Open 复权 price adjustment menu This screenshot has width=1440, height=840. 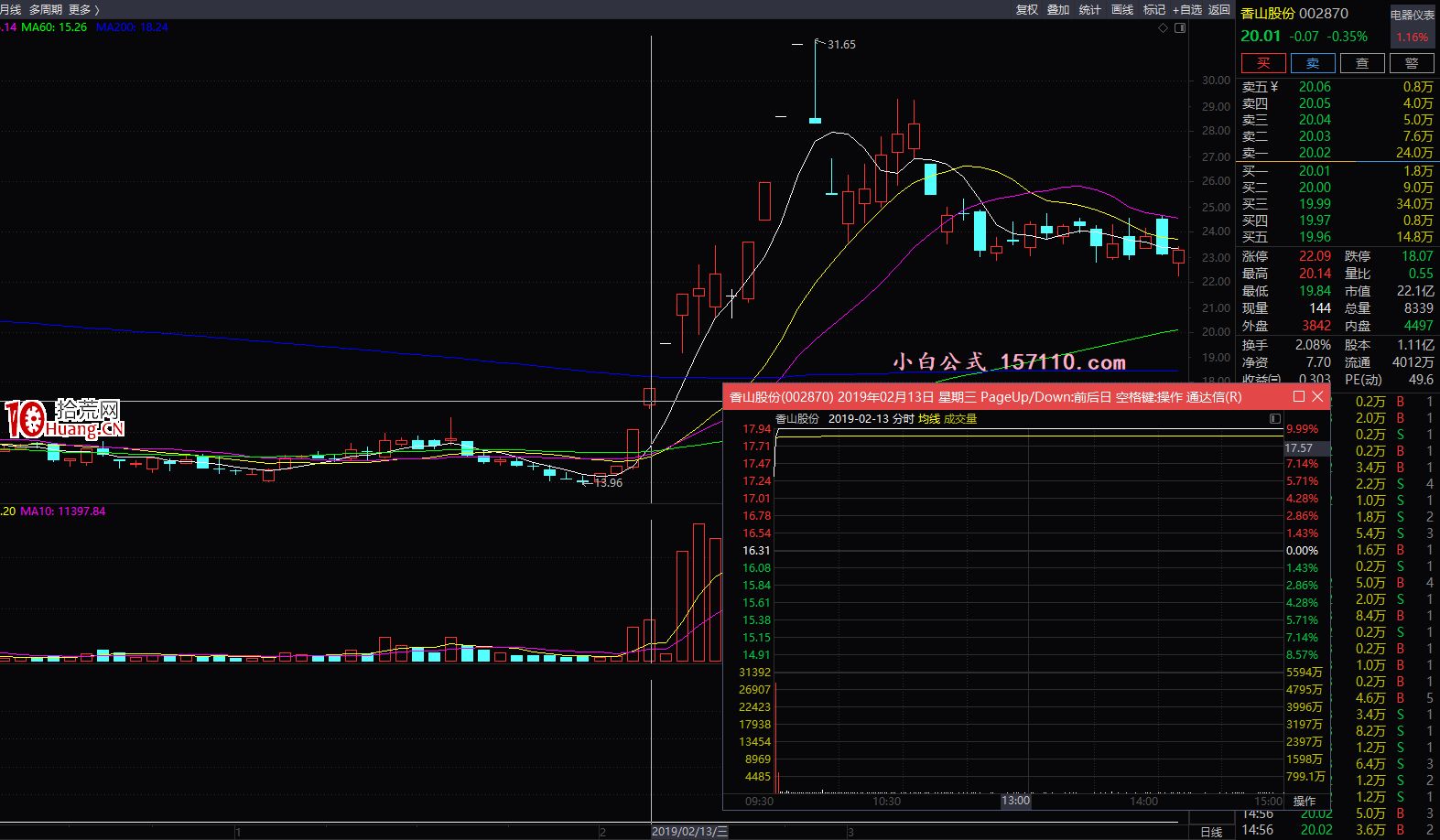tap(1027, 9)
